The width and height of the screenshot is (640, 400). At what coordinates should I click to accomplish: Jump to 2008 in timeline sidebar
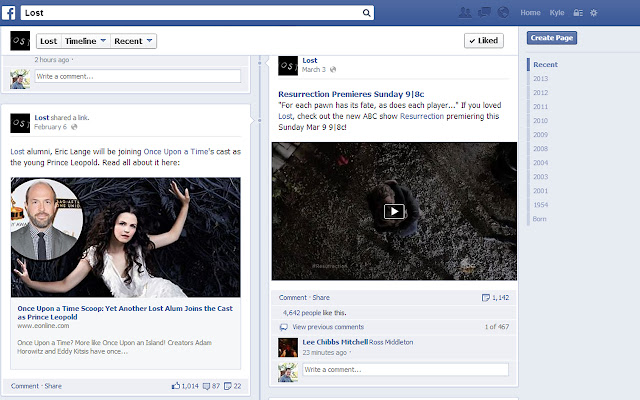coord(540,149)
